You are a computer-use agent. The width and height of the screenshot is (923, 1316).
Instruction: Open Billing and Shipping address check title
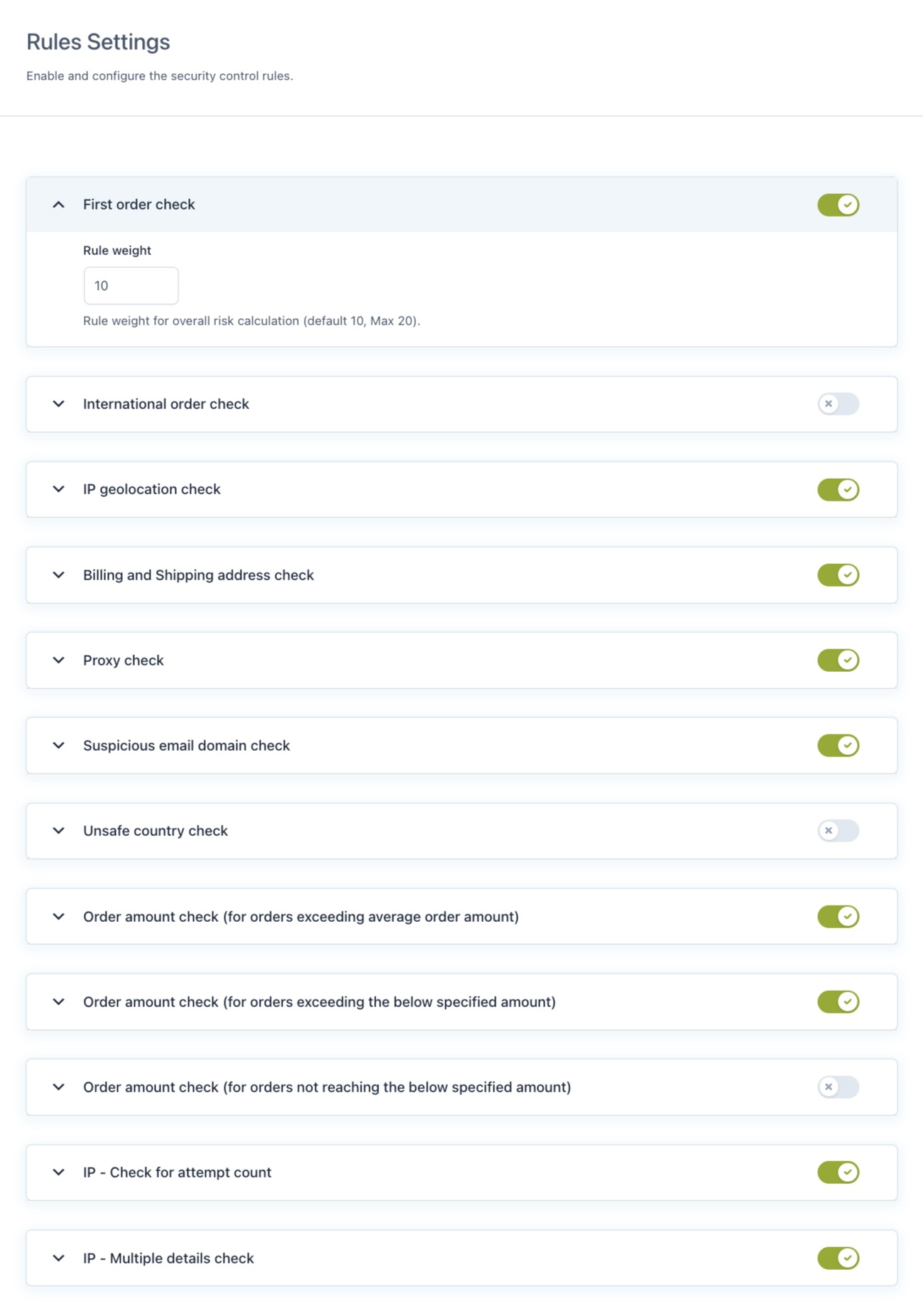click(x=198, y=575)
